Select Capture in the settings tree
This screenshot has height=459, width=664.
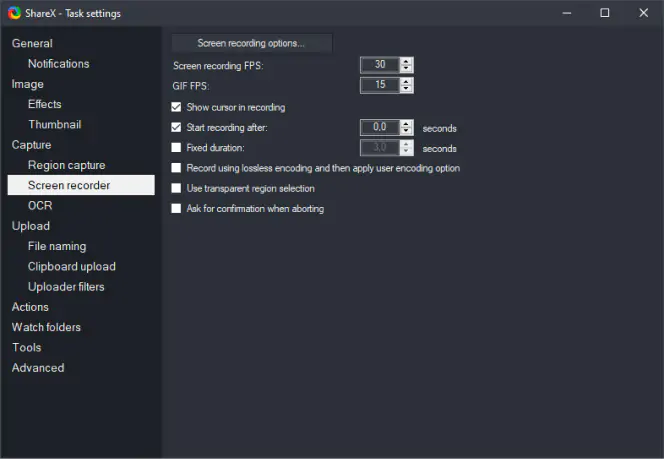click(31, 145)
